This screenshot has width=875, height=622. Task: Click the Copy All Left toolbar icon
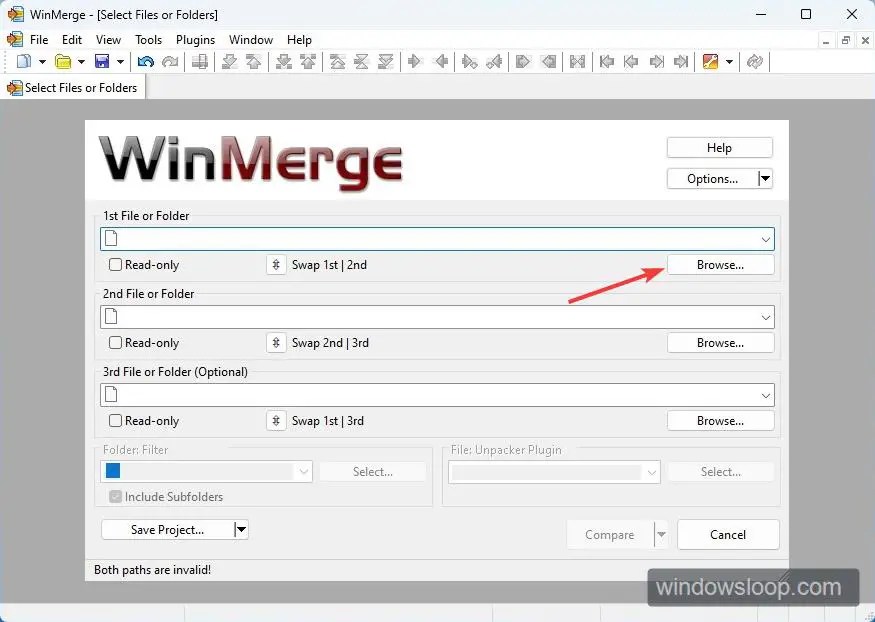pyautogui.click(x=549, y=61)
